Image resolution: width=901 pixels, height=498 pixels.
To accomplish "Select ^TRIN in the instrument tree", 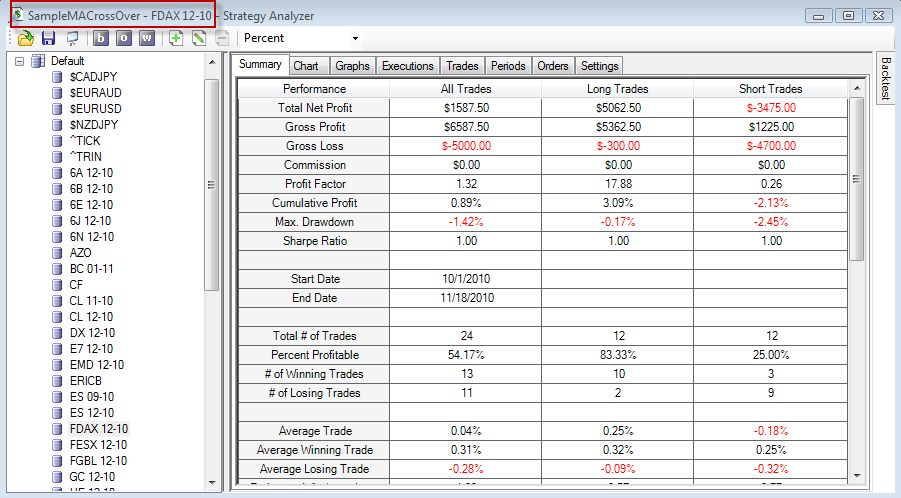I will point(86,157).
